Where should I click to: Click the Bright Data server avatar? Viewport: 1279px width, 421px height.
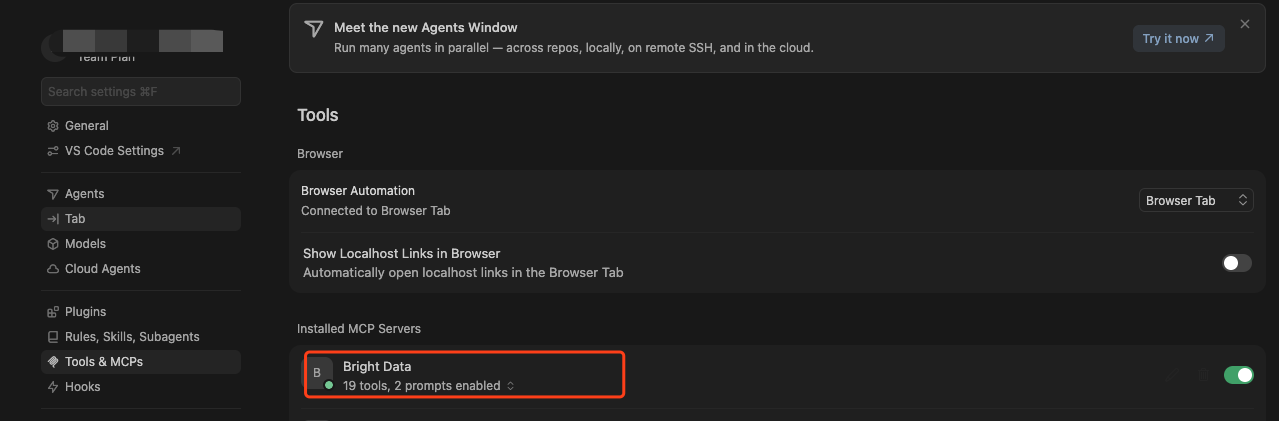point(318,373)
